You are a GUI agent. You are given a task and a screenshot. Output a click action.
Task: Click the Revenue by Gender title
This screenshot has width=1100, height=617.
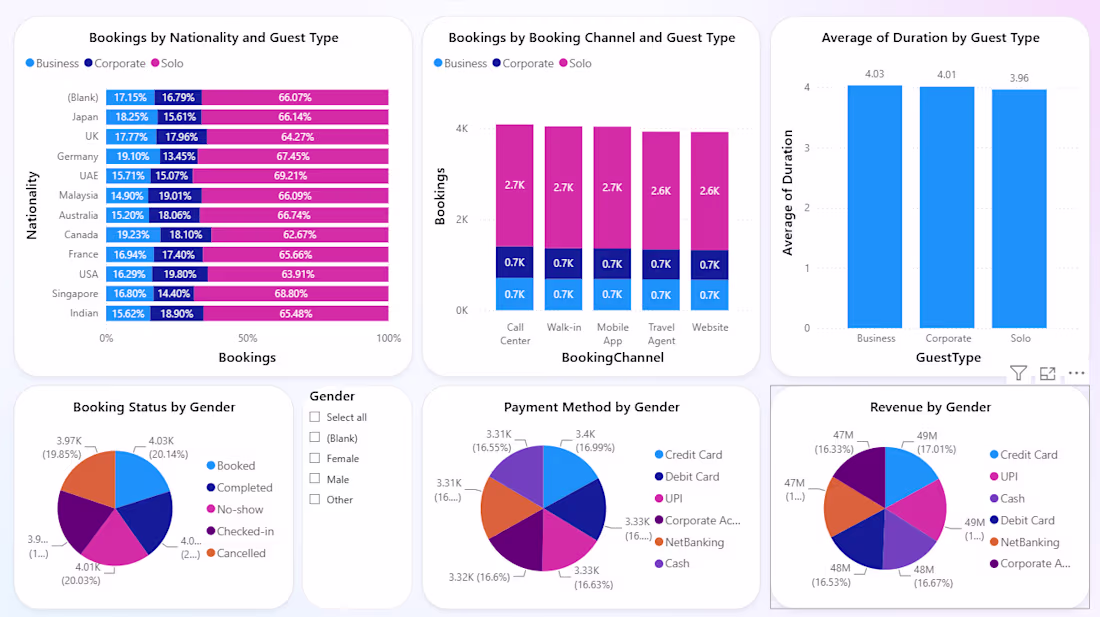[x=930, y=407]
